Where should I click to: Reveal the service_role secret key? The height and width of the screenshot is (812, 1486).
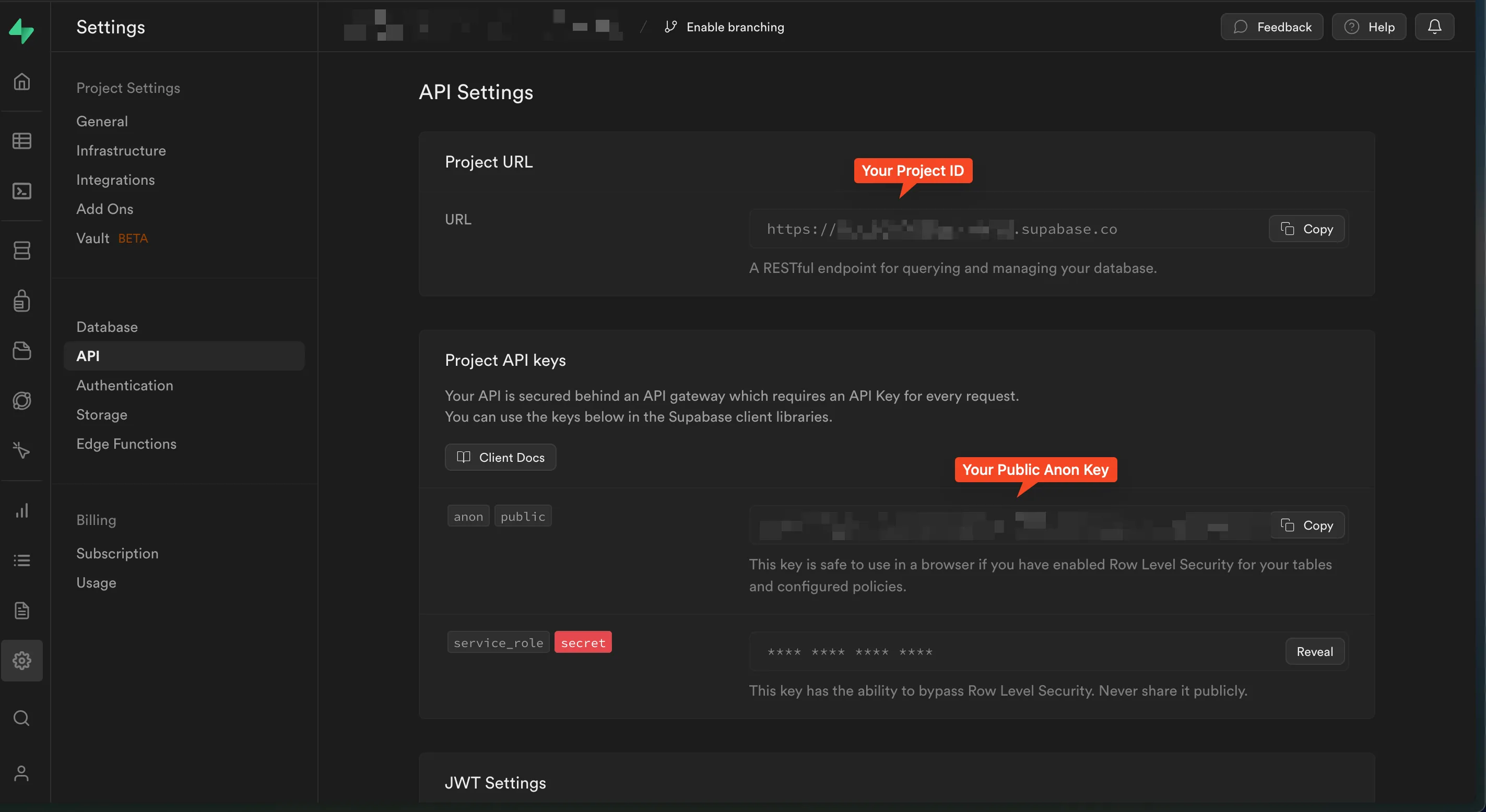[1314, 651]
